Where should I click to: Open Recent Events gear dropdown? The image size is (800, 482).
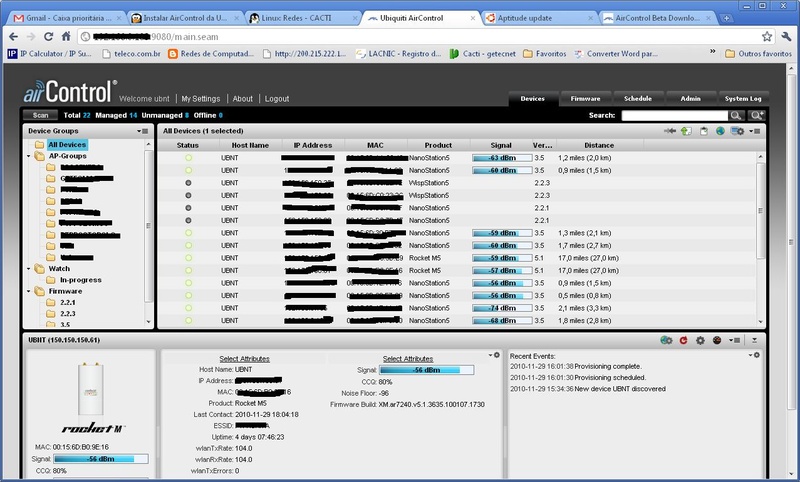(x=754, y=355)
